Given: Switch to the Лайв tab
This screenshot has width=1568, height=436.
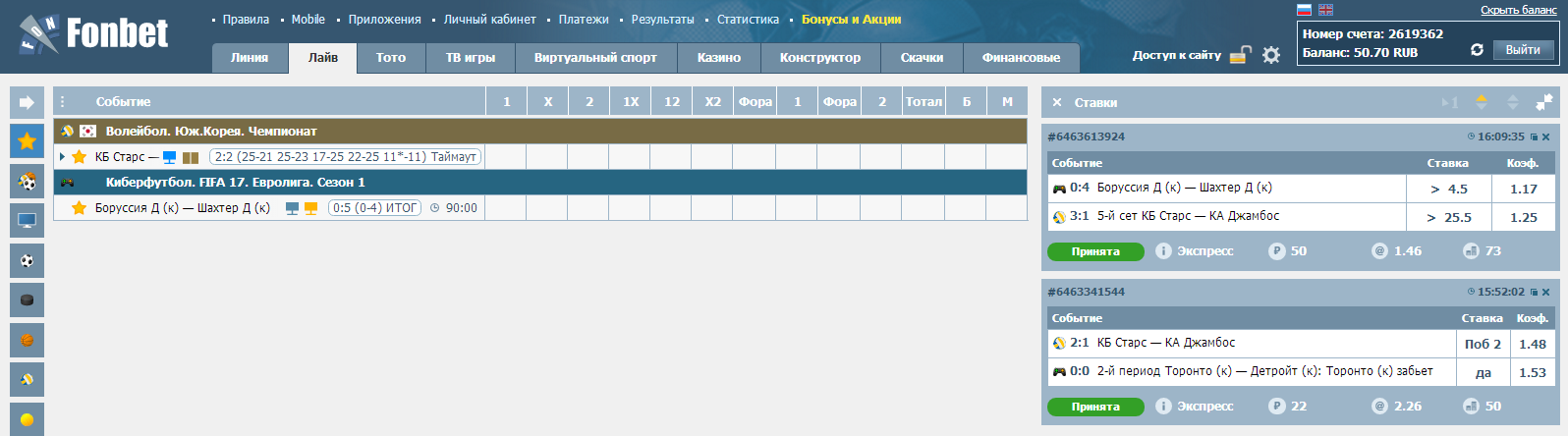Looking at the screenshot, I should click(x=323, y=58).
